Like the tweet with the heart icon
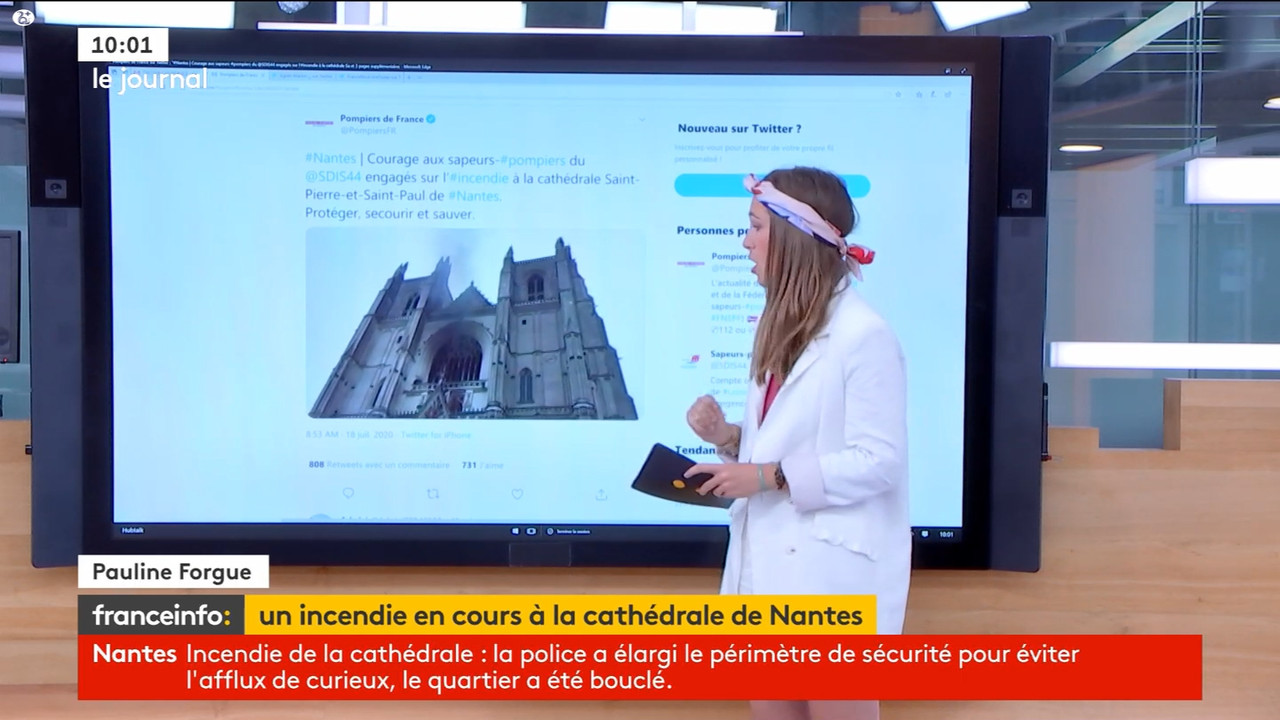Screen dimensions: 1280x720 pyautogui.click(x=517, y=494)
